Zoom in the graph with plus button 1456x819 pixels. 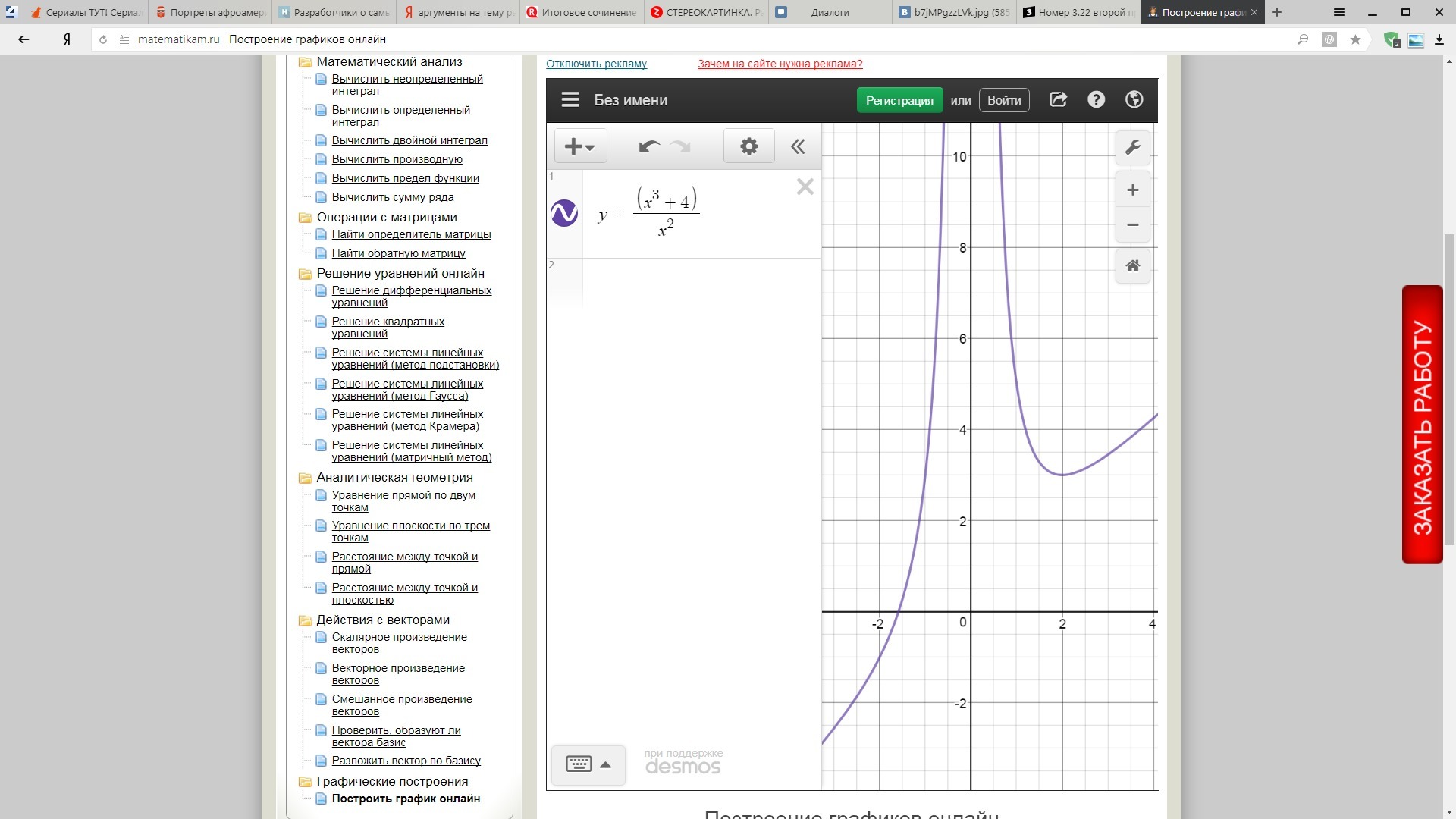[1132, 190]
